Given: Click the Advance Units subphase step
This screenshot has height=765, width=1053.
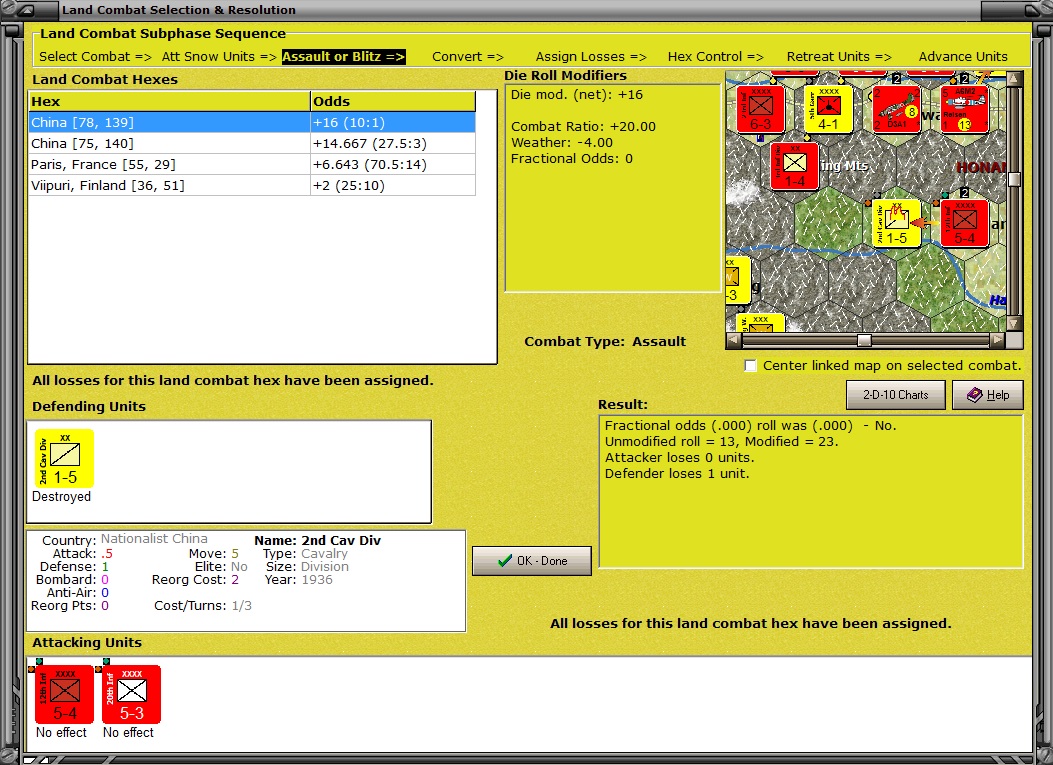Looking at the screenshot, I should (963, 57).
